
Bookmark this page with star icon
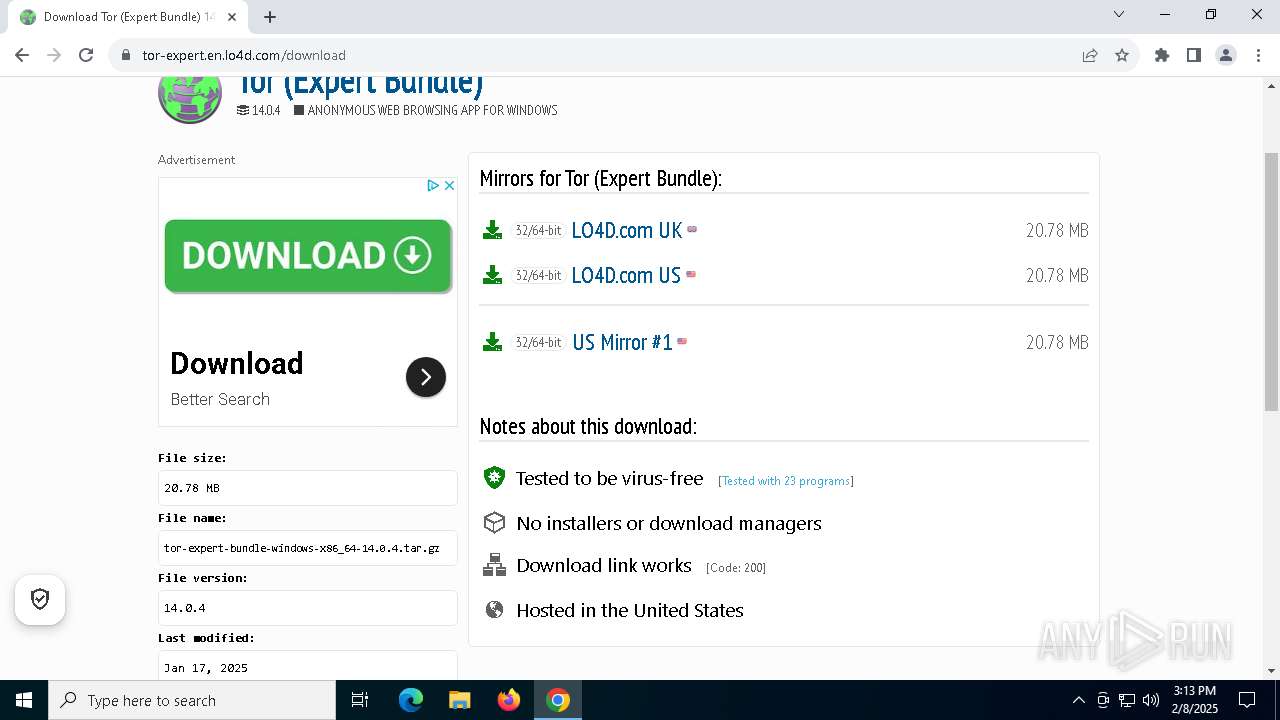pos(1122,55)
